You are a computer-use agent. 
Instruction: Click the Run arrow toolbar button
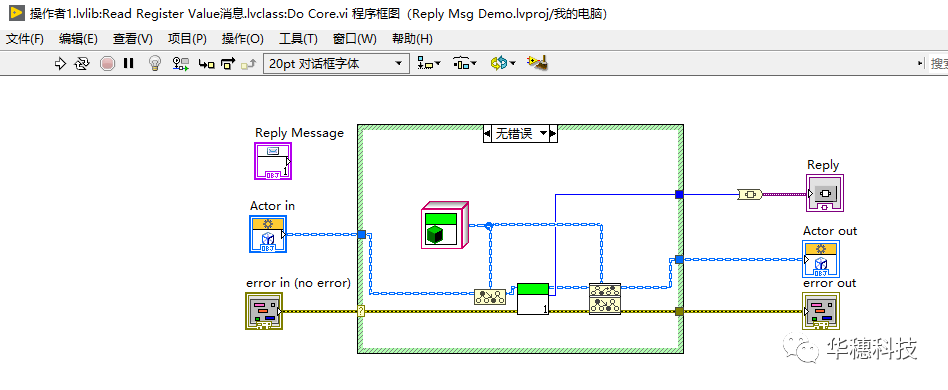(x=60, y=63)
